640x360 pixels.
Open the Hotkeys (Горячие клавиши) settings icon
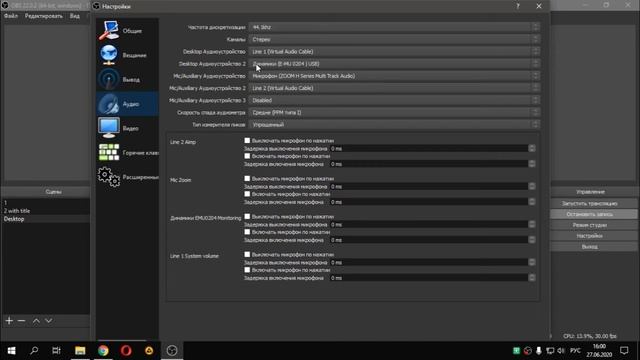point(109,152)
